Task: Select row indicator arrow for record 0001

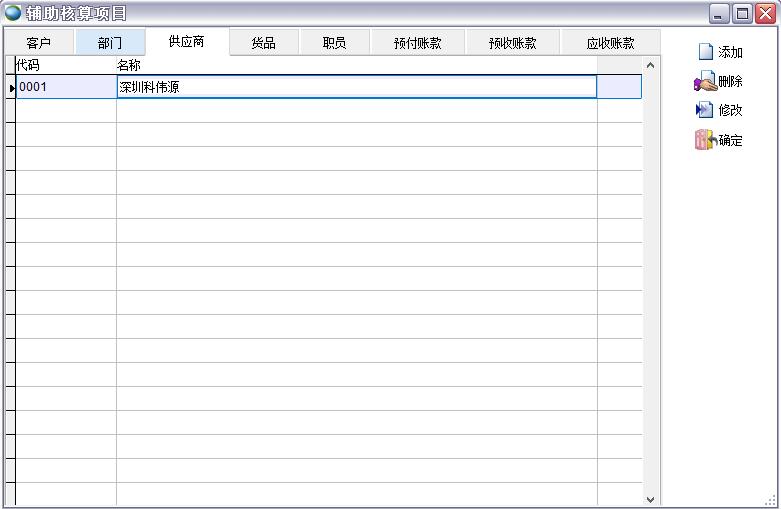Action: pyautogui.click(x=11, y=88)
